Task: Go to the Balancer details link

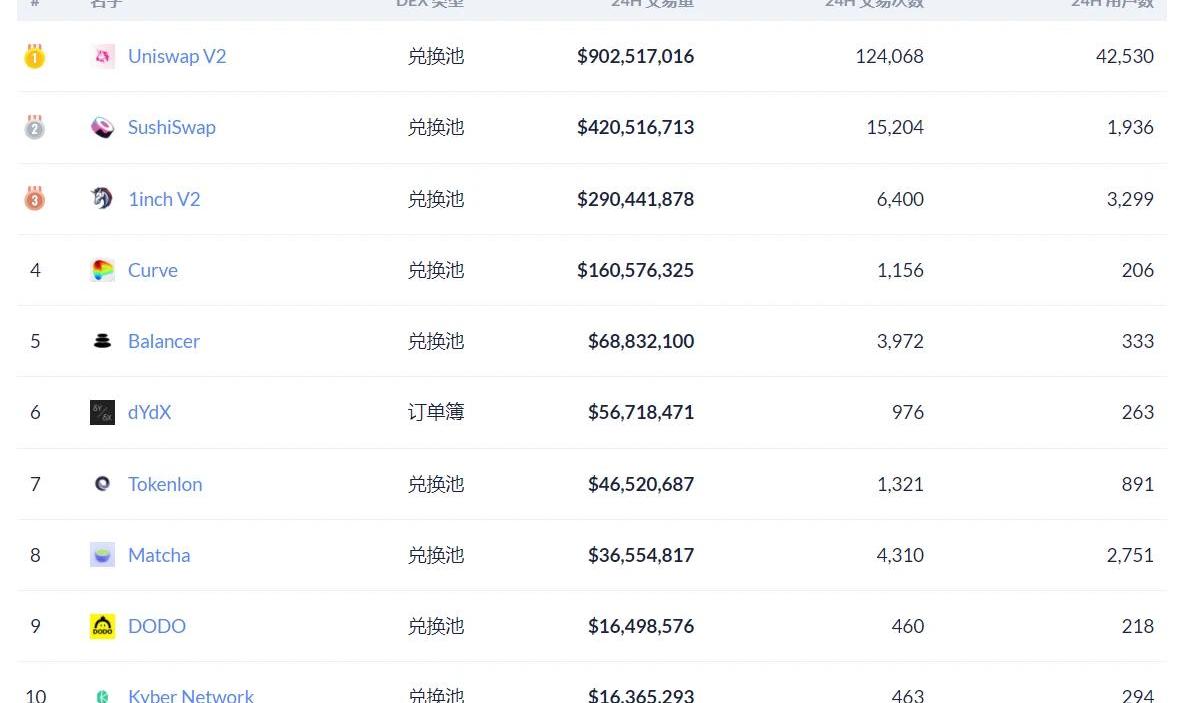Action: click(163, 341)
